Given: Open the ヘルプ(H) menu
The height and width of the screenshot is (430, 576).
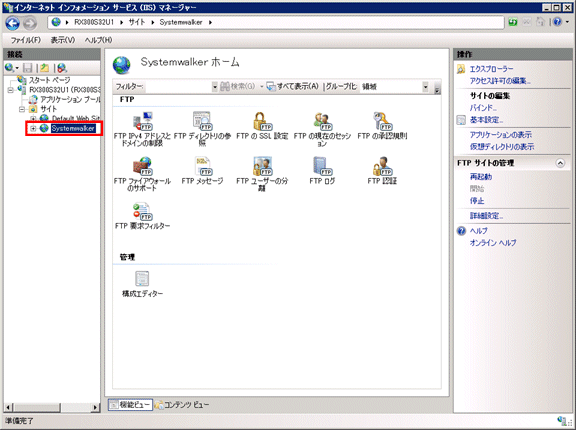Looking at the screenshot, I should (x=98, y=40).
